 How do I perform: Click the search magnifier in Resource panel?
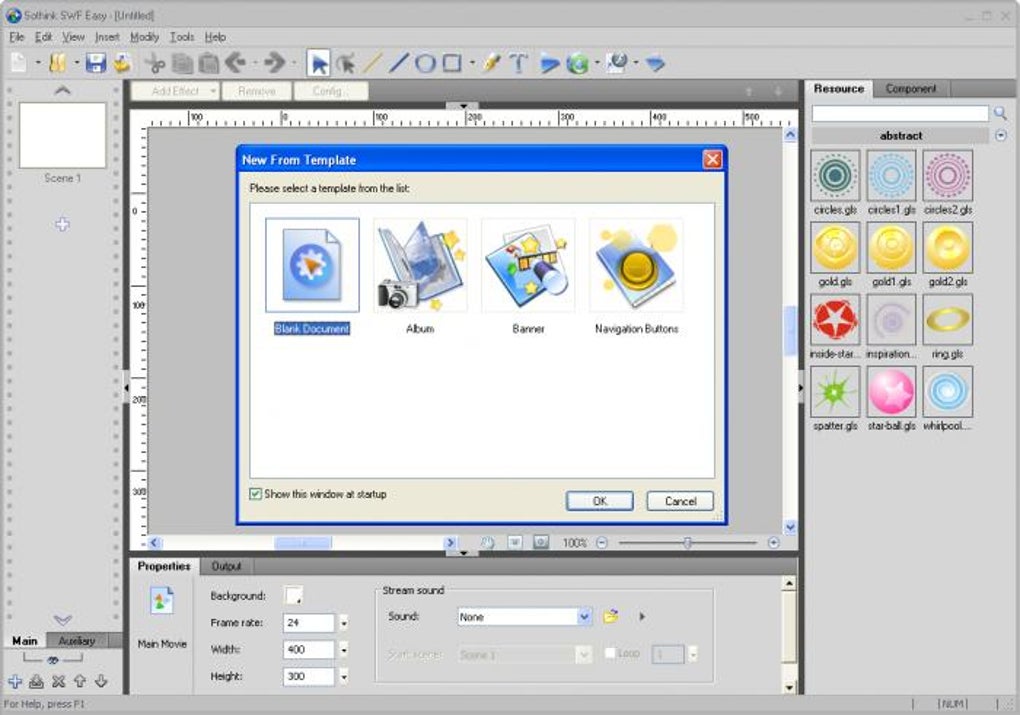point(1000,114)
